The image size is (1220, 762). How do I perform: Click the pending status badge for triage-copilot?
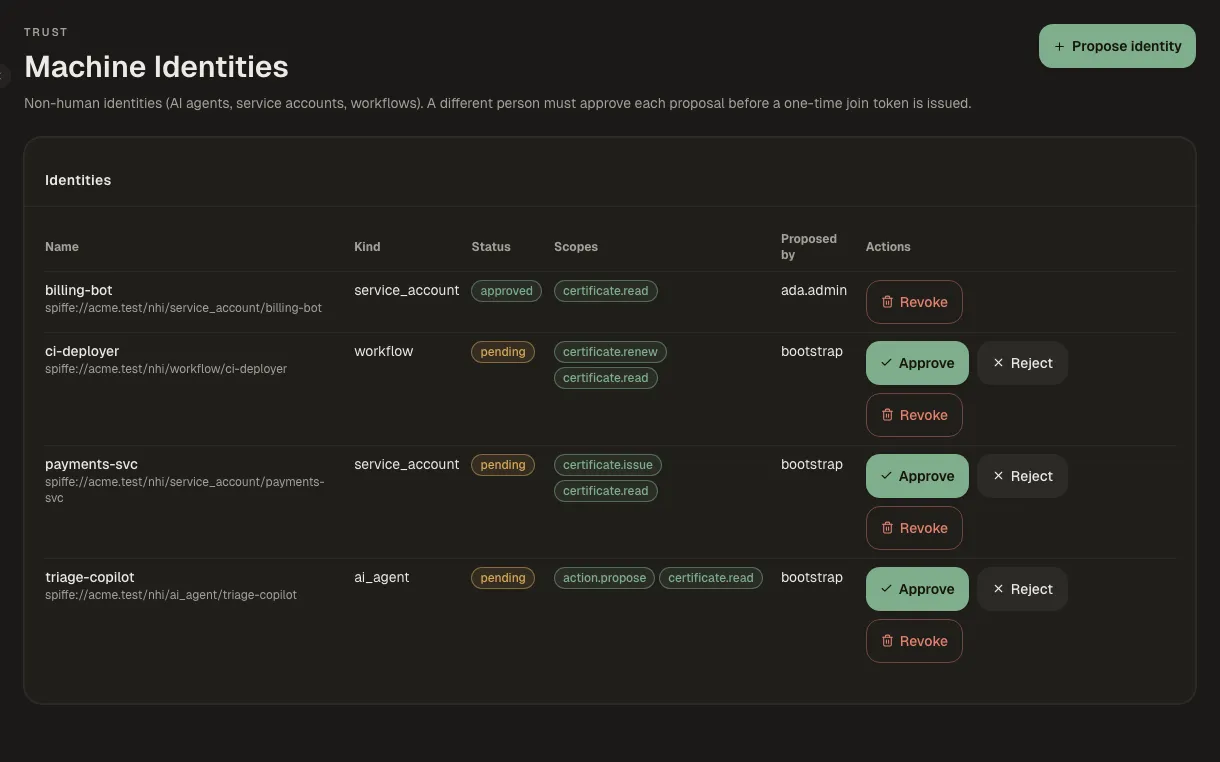[x=503, y=578]
